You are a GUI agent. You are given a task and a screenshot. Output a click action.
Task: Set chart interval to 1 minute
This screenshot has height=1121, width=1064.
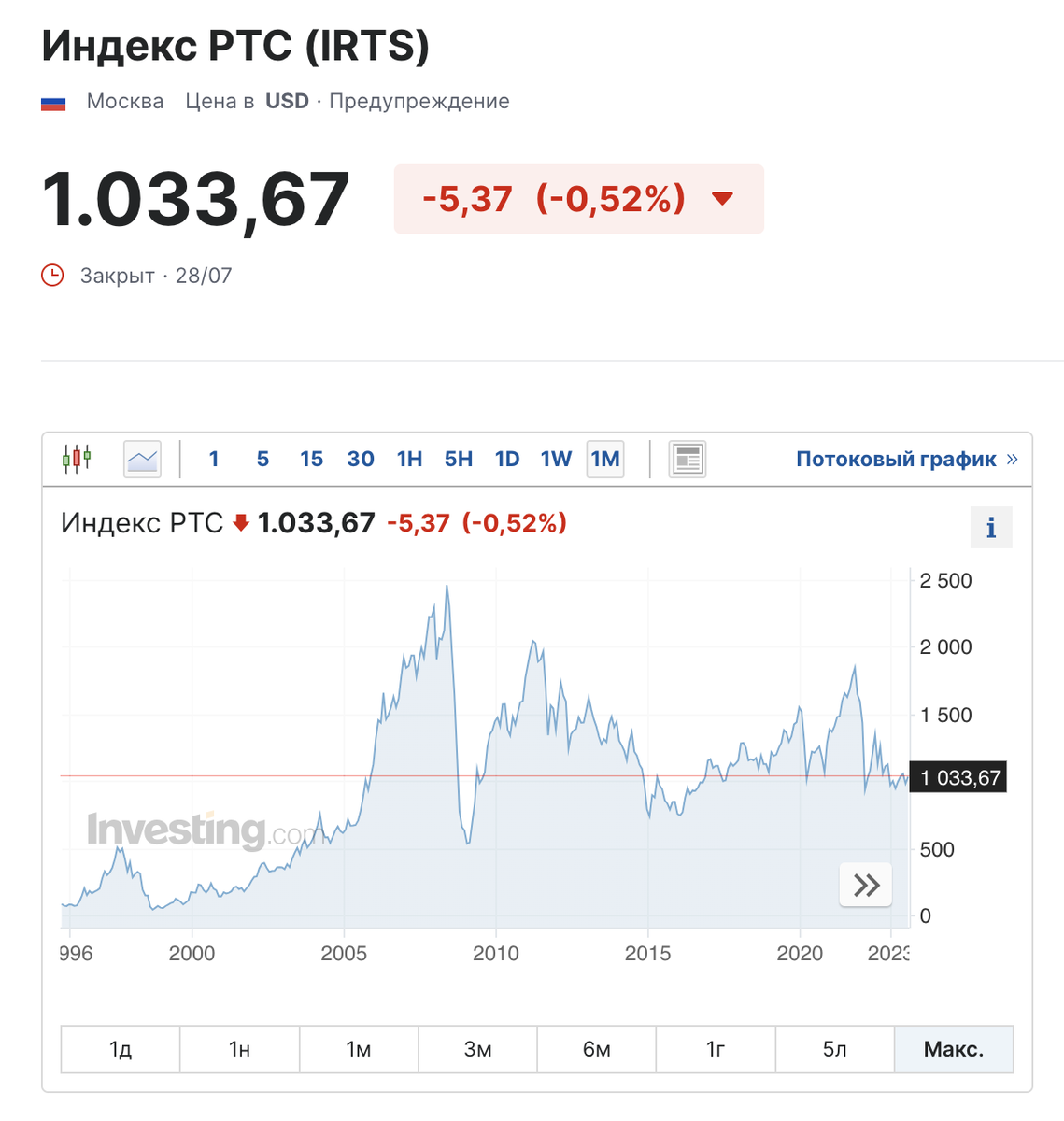click(214, 459)
